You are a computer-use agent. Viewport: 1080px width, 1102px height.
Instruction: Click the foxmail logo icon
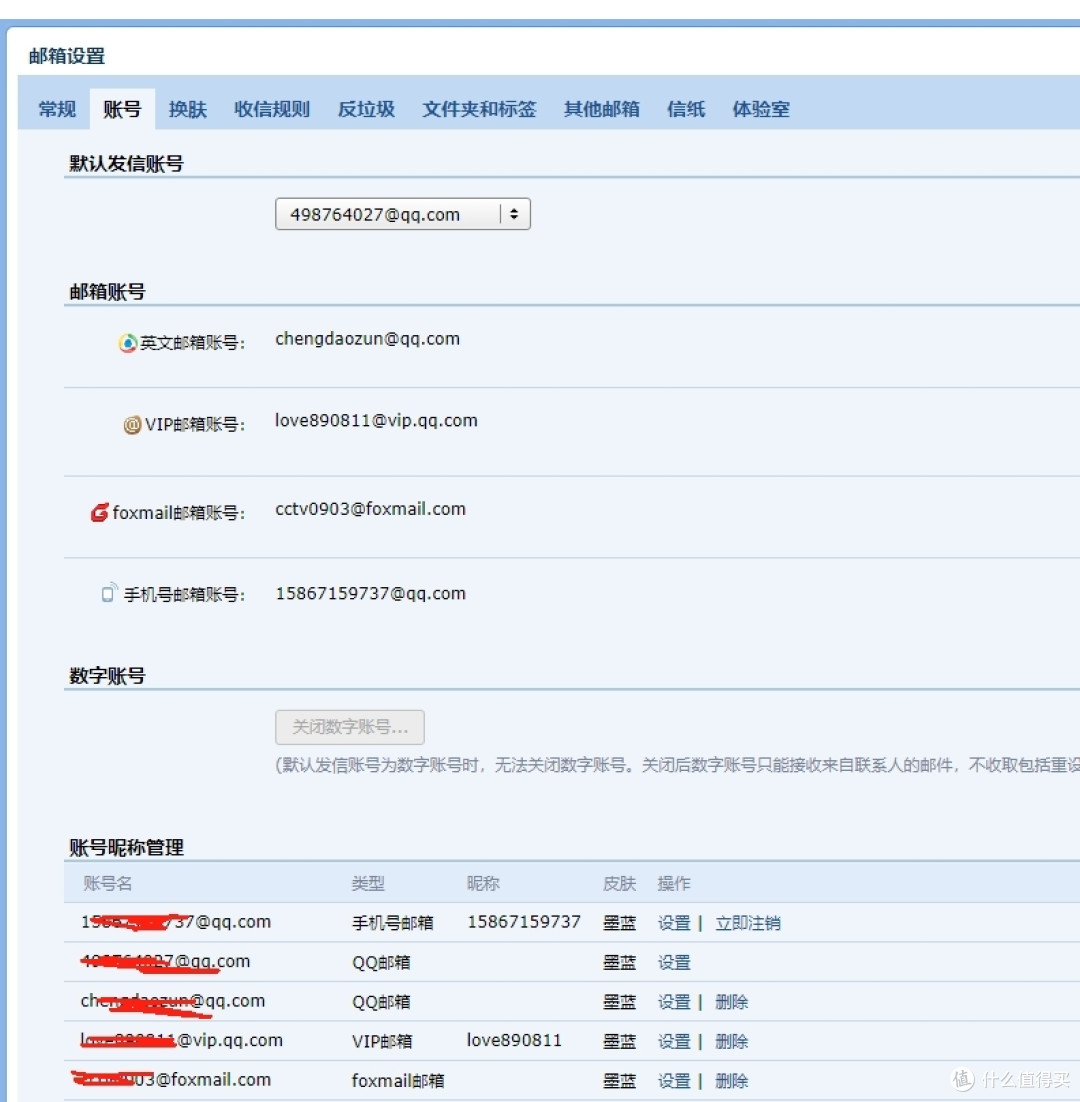click(100, 512)
